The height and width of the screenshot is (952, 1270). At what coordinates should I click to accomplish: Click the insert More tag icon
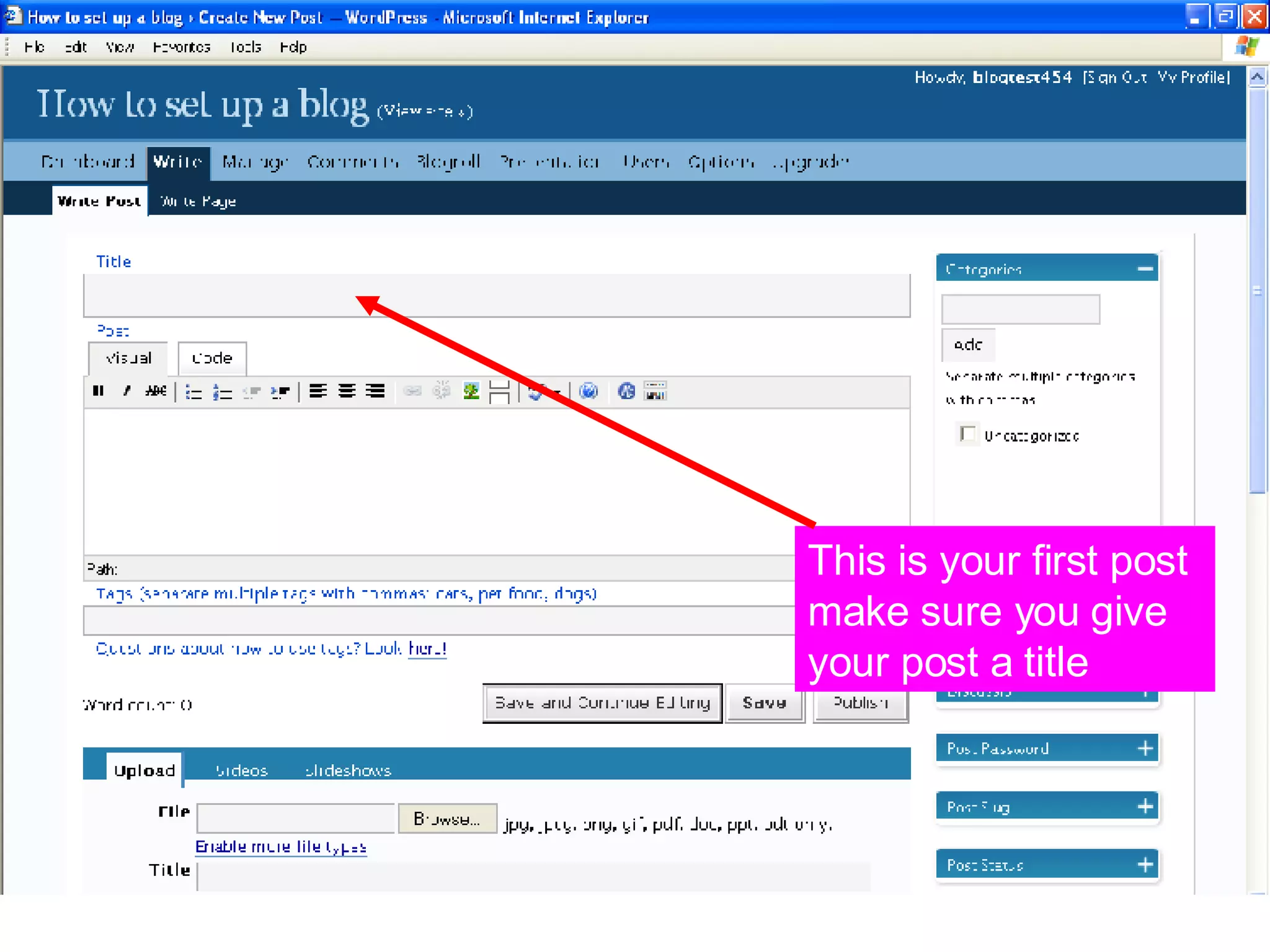point(499,392)
